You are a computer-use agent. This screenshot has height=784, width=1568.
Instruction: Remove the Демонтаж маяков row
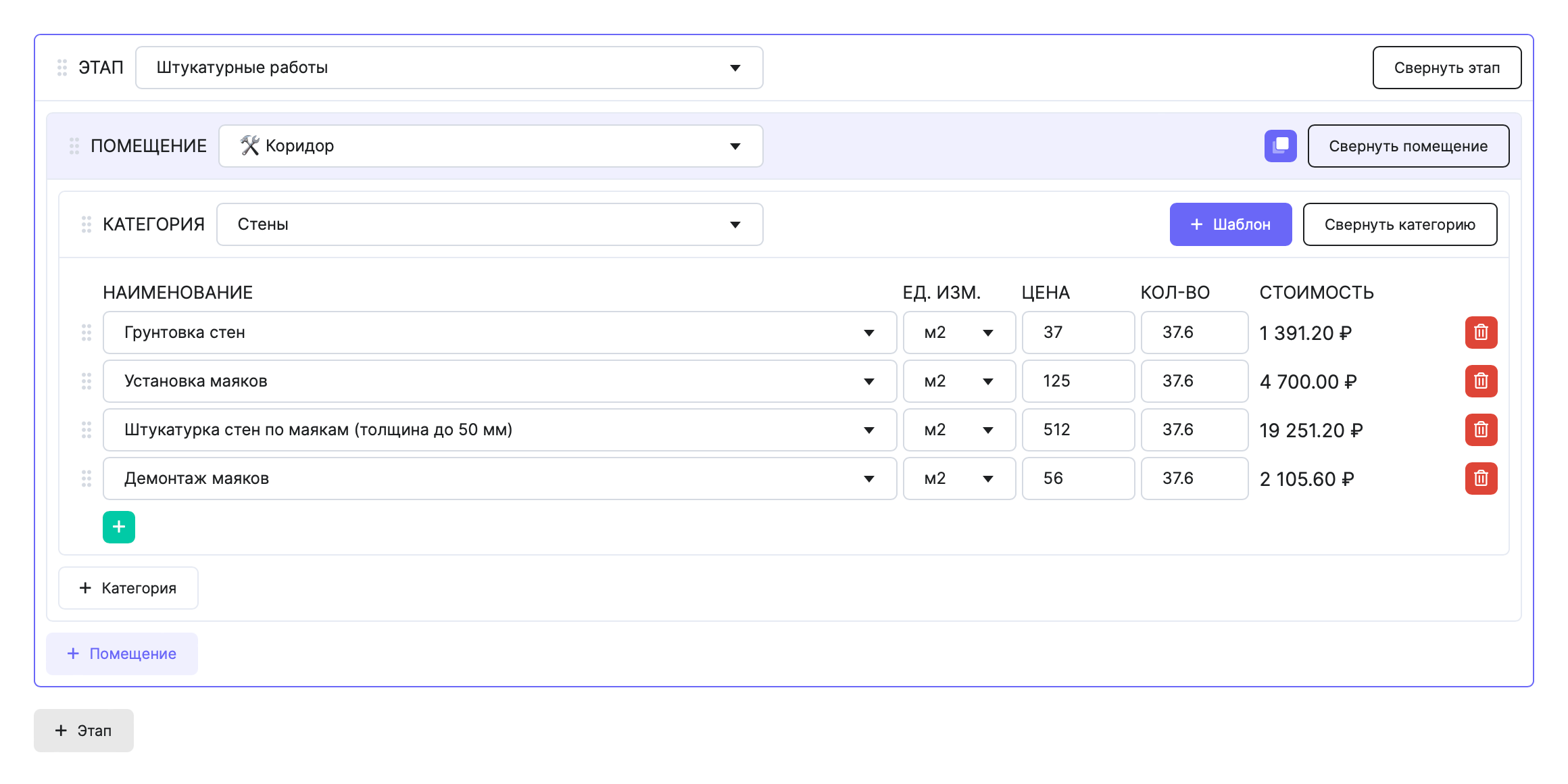(1480, 479)
